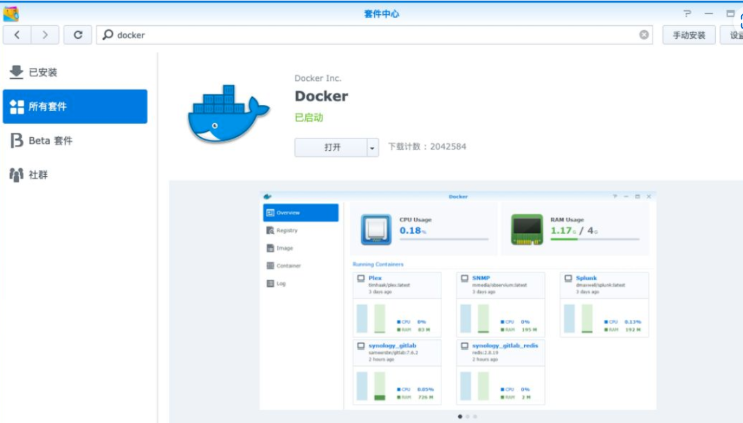The image size is (743, 423).
Task: Click Image in the preview sidebar
Action: 301,248
